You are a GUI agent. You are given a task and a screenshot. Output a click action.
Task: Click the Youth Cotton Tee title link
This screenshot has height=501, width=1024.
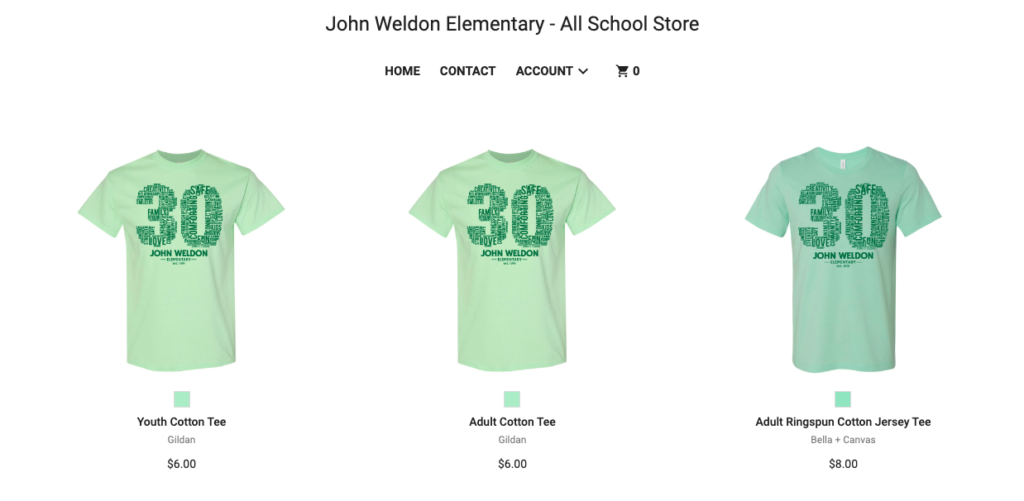coord(182,422)
